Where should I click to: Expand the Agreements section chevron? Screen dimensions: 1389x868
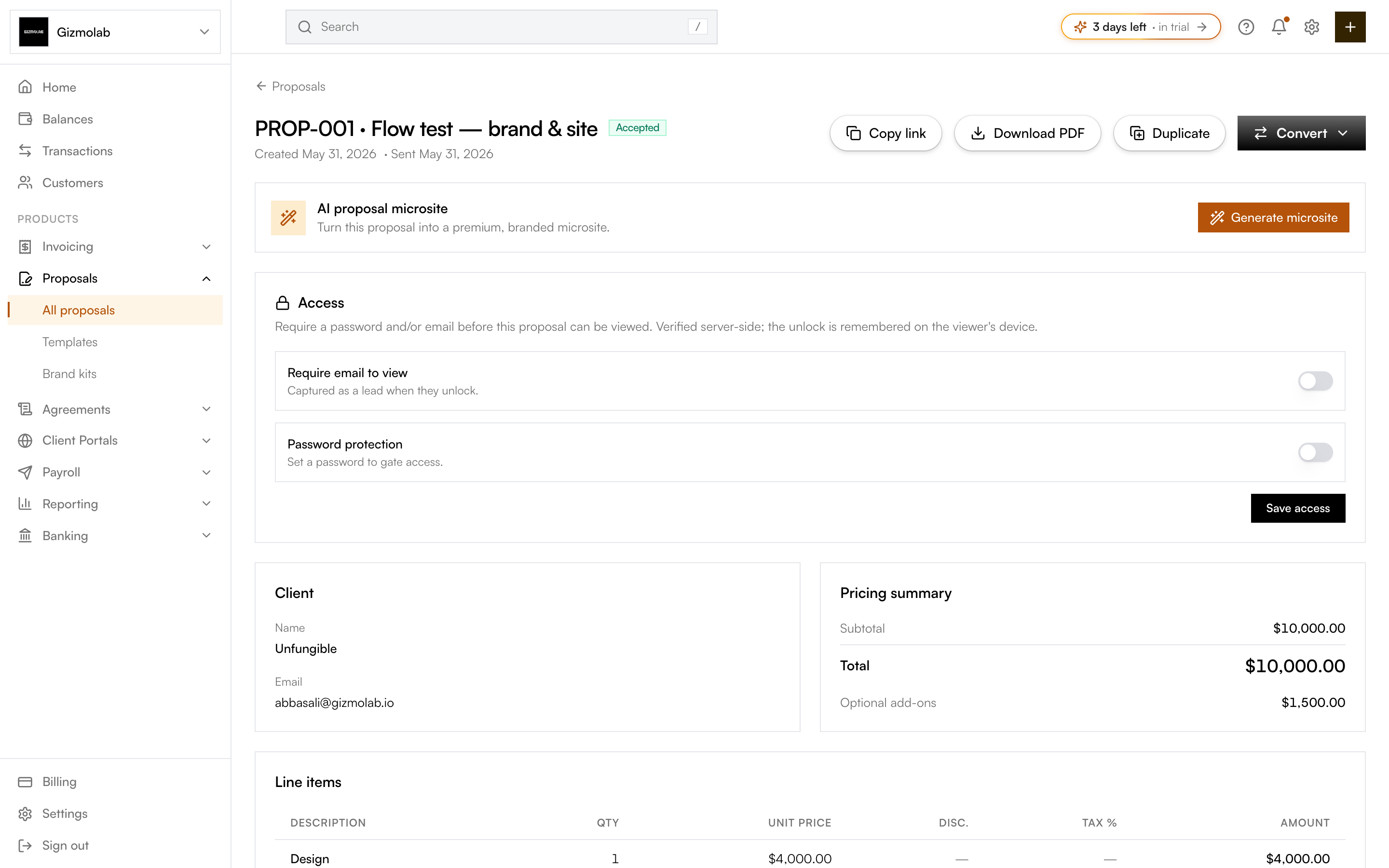[x=206, y=409]
